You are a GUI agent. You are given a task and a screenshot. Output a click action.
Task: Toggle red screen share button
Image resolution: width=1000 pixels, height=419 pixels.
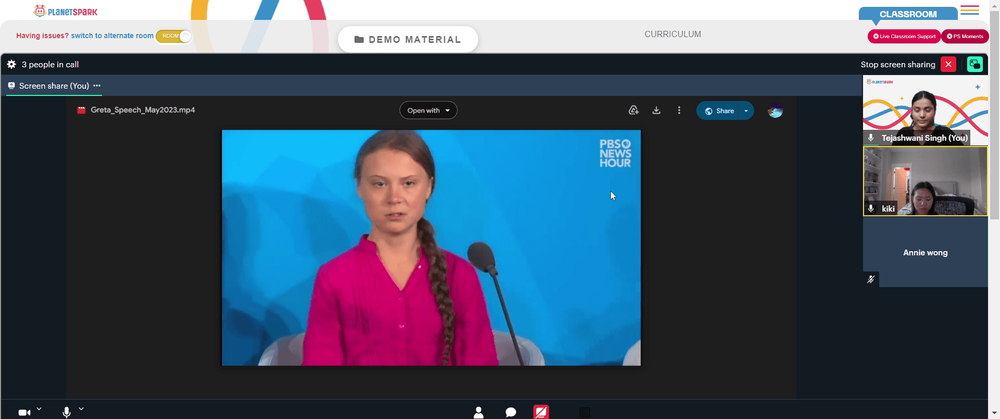[541, 412]
